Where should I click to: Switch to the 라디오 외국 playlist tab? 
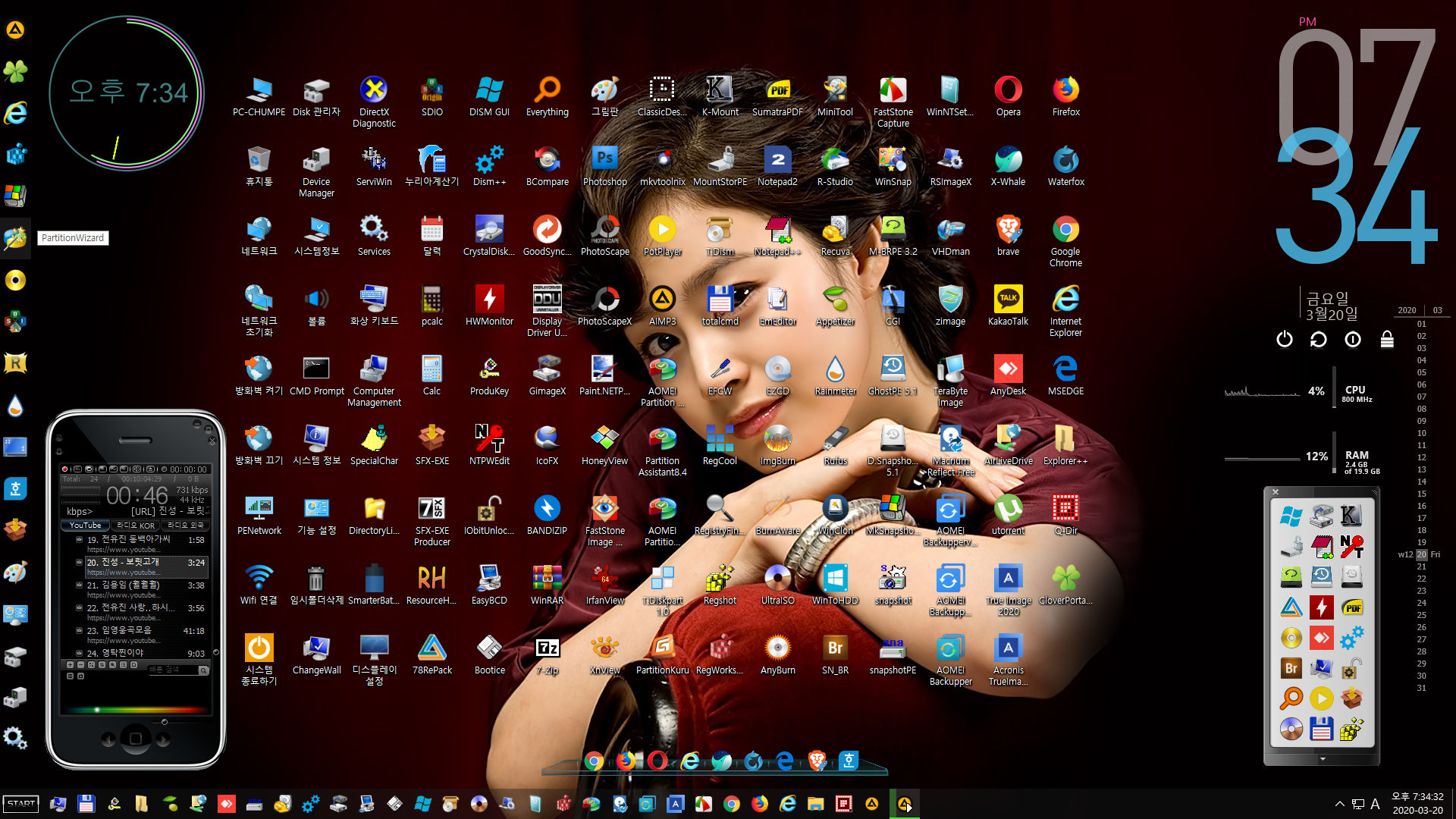tap(186, 525)
